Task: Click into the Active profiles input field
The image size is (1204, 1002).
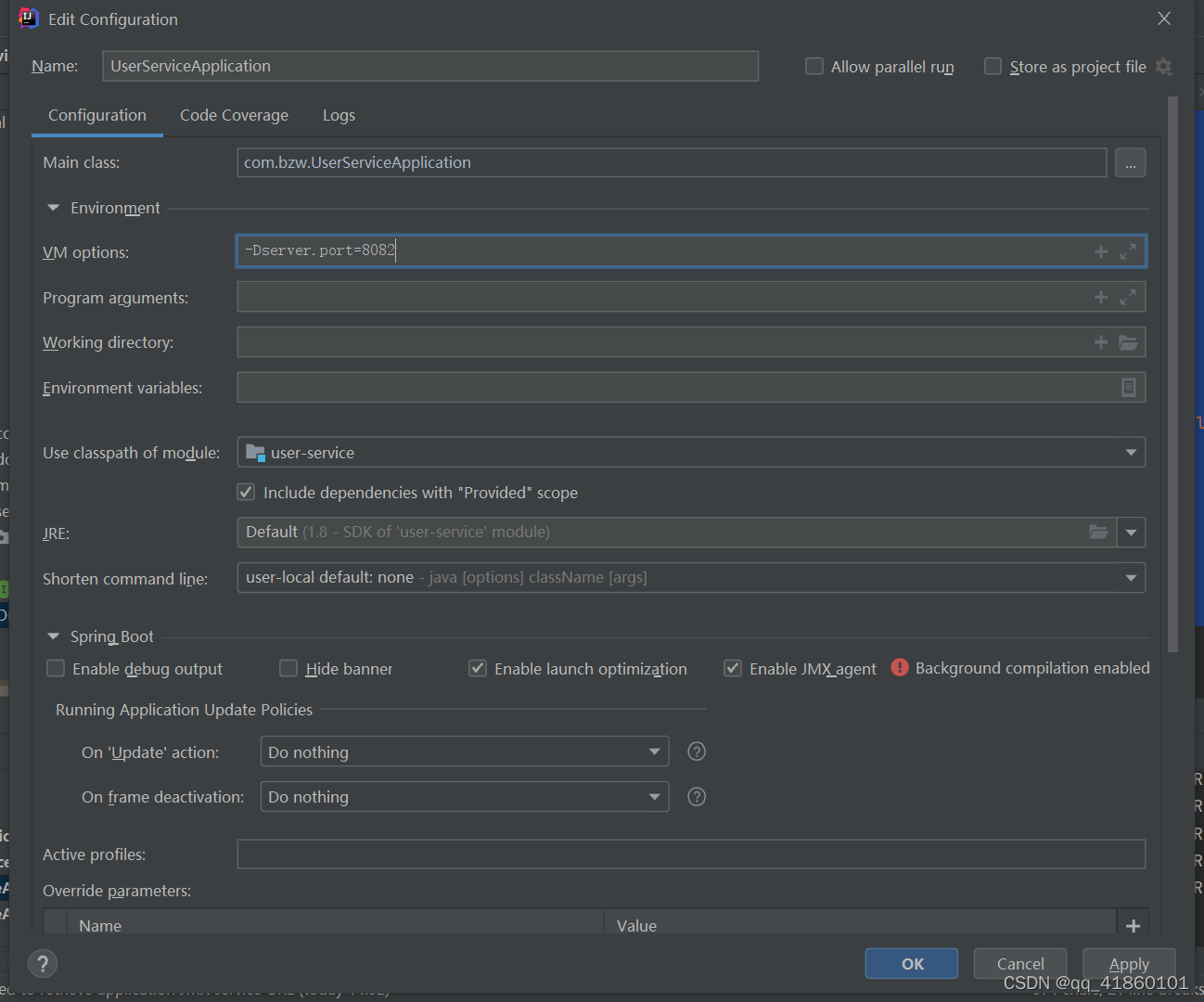Action: coord(691,854)
